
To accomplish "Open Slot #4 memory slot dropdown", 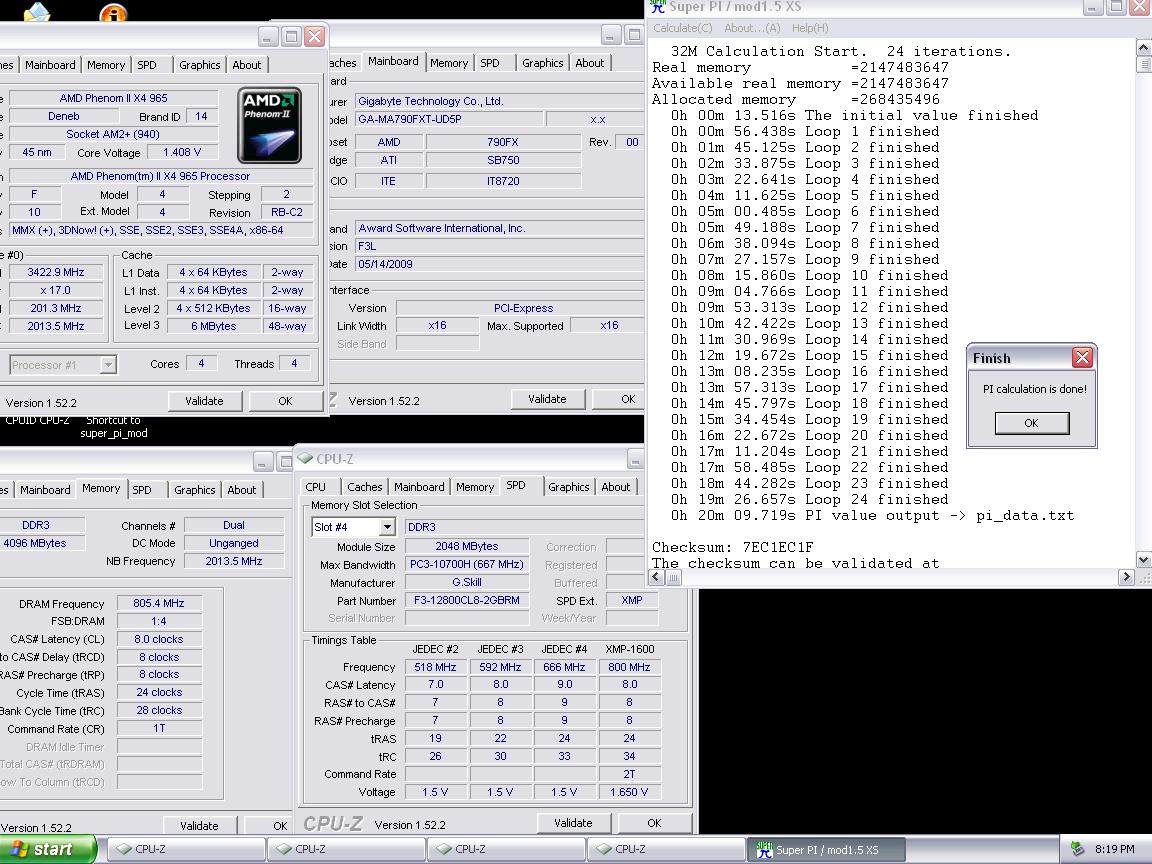I will 387,527.
